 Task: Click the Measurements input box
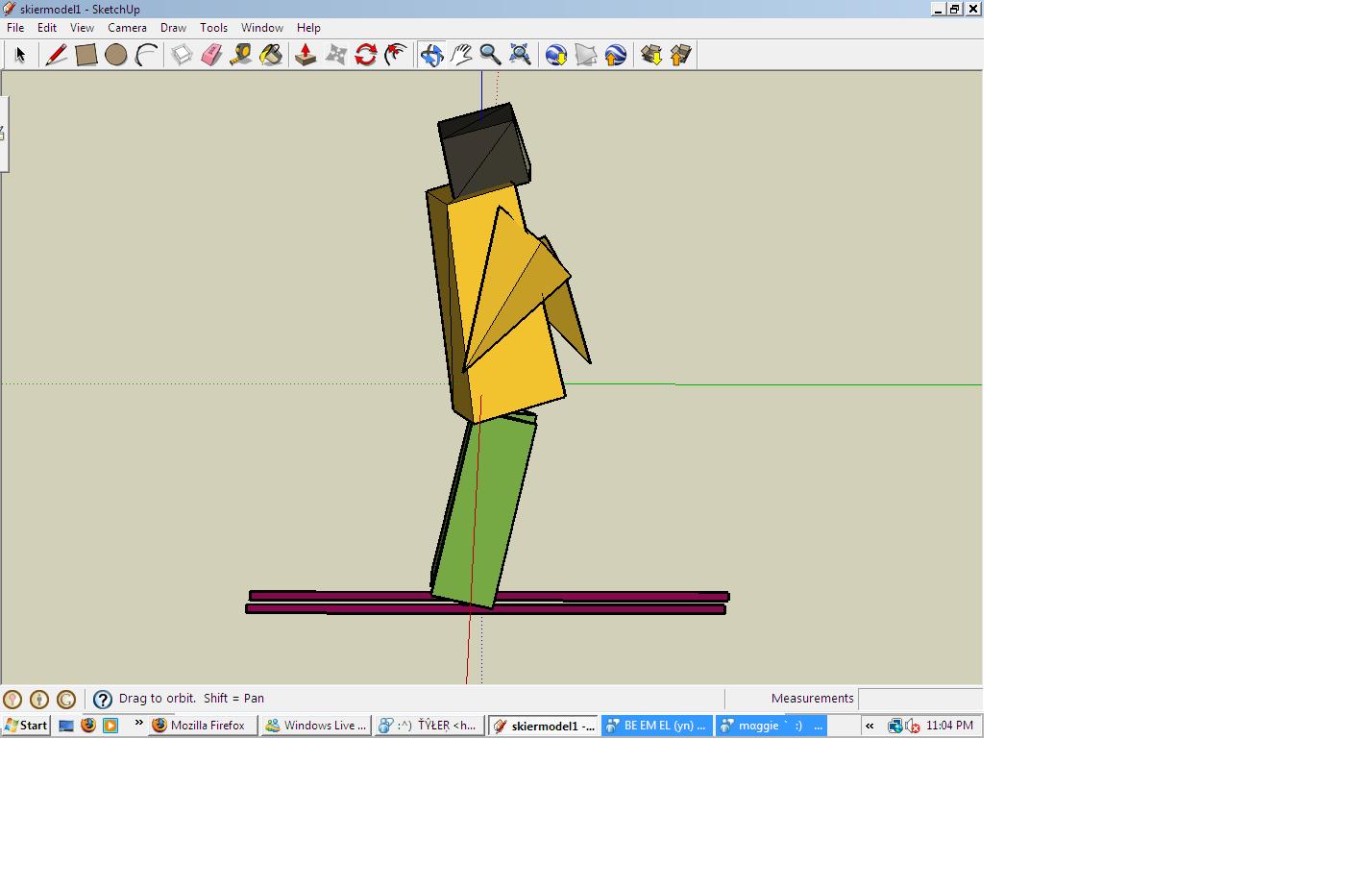[919, 699]
